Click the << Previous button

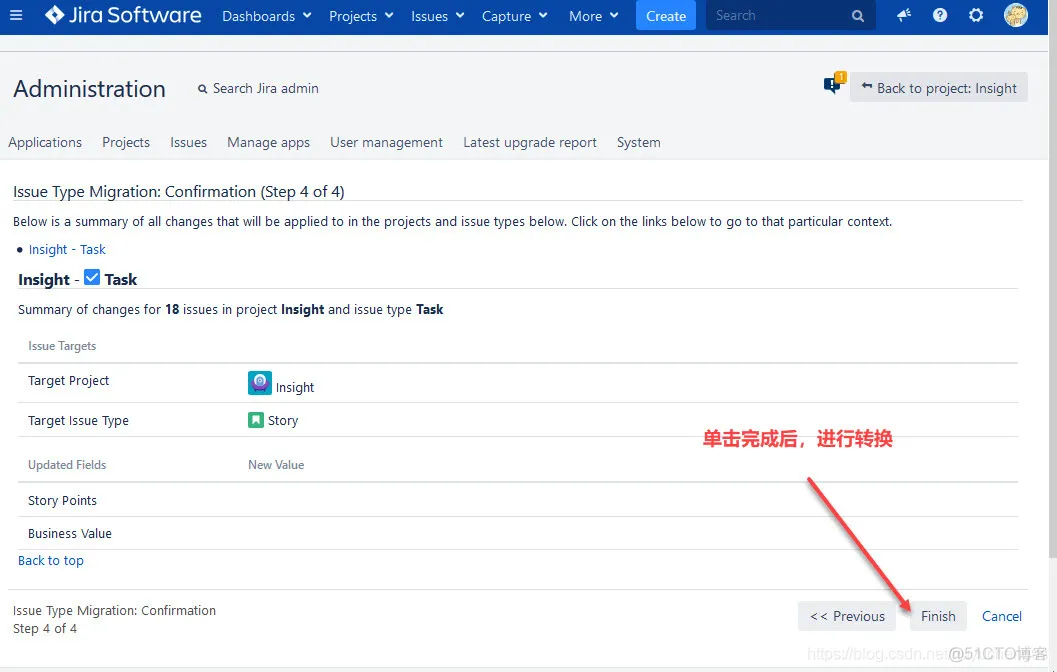point(847,616)
